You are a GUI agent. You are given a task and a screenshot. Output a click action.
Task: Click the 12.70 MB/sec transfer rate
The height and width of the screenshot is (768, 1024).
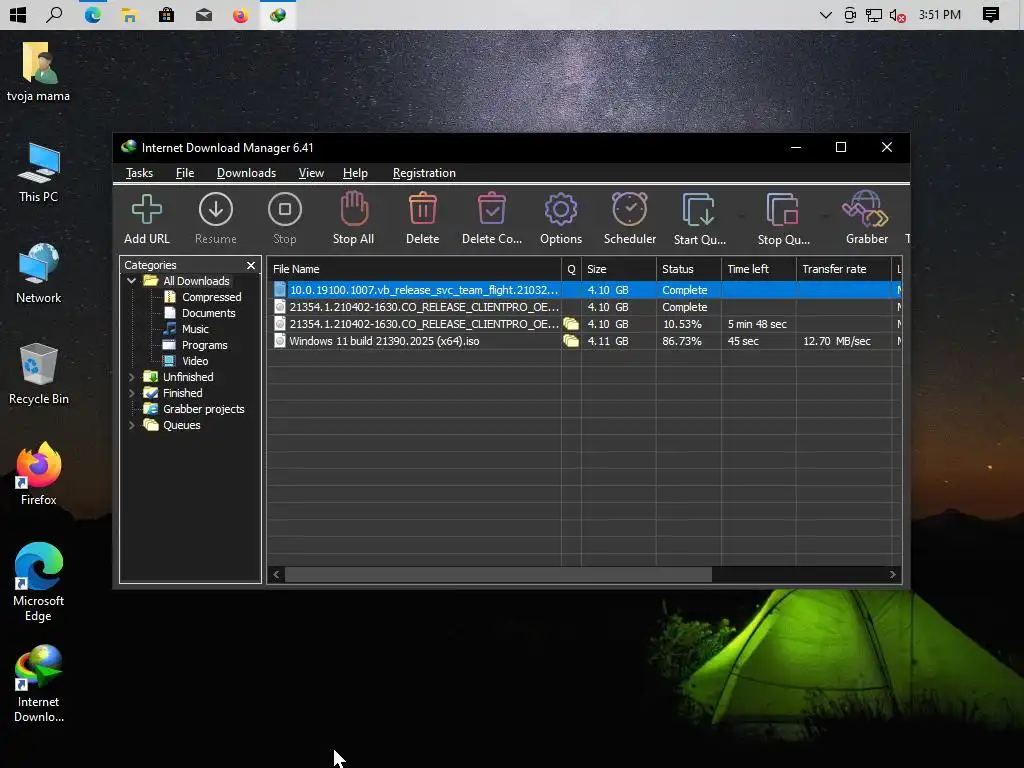pos(837,341)
